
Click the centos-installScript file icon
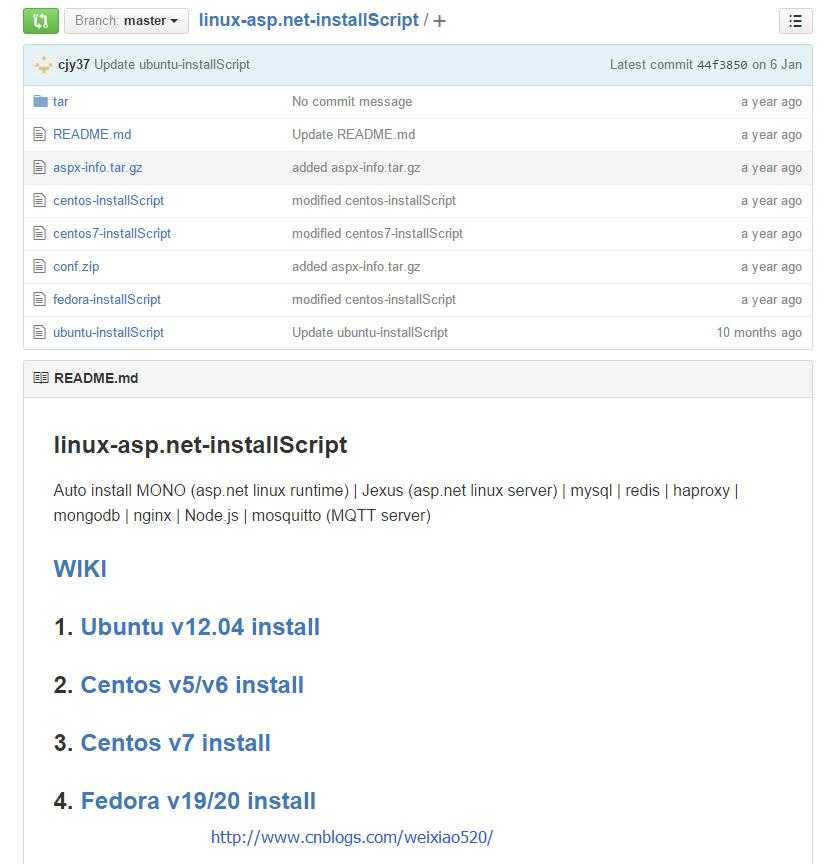click(x=40, y=201)
